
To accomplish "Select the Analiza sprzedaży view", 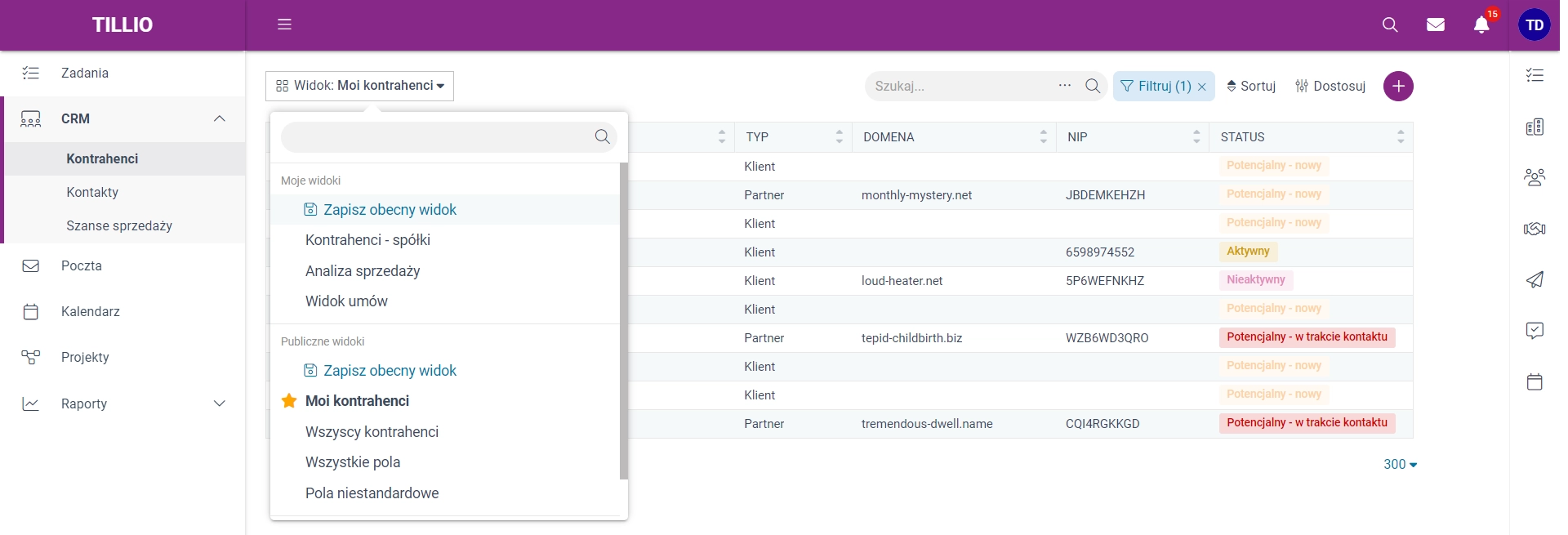I will [x=363, y=271].
